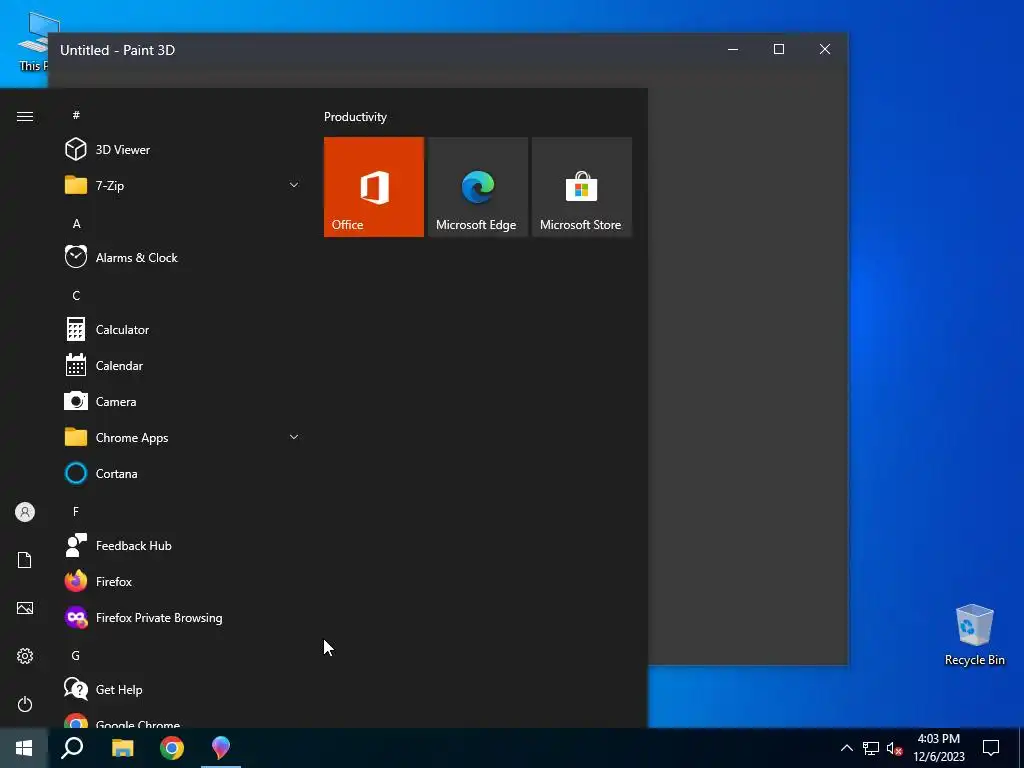Launch the Camera app
The width and height of the screenshot is (1024, 768).
point(182,402)
